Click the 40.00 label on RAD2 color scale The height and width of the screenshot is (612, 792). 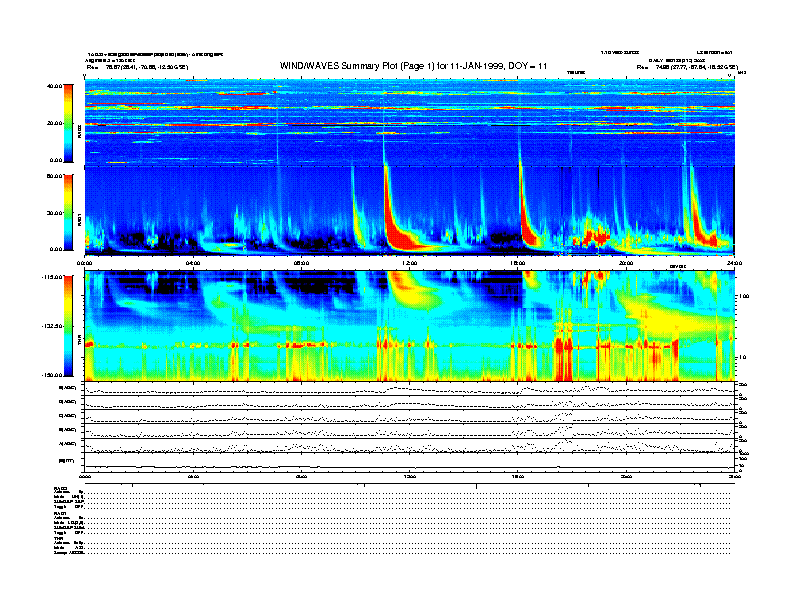click(55, 86)
